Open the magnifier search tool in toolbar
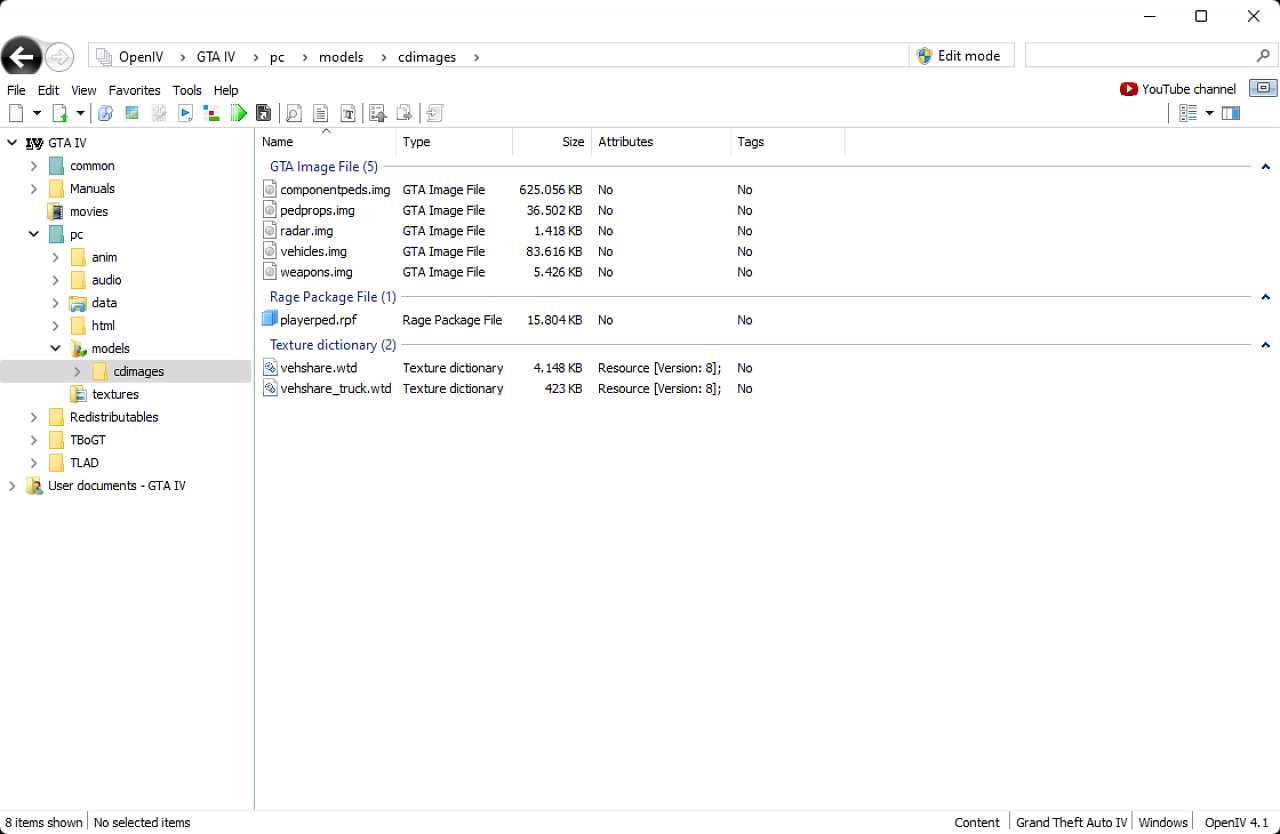Screen dimensions: 1280x834 click(105, 113)
